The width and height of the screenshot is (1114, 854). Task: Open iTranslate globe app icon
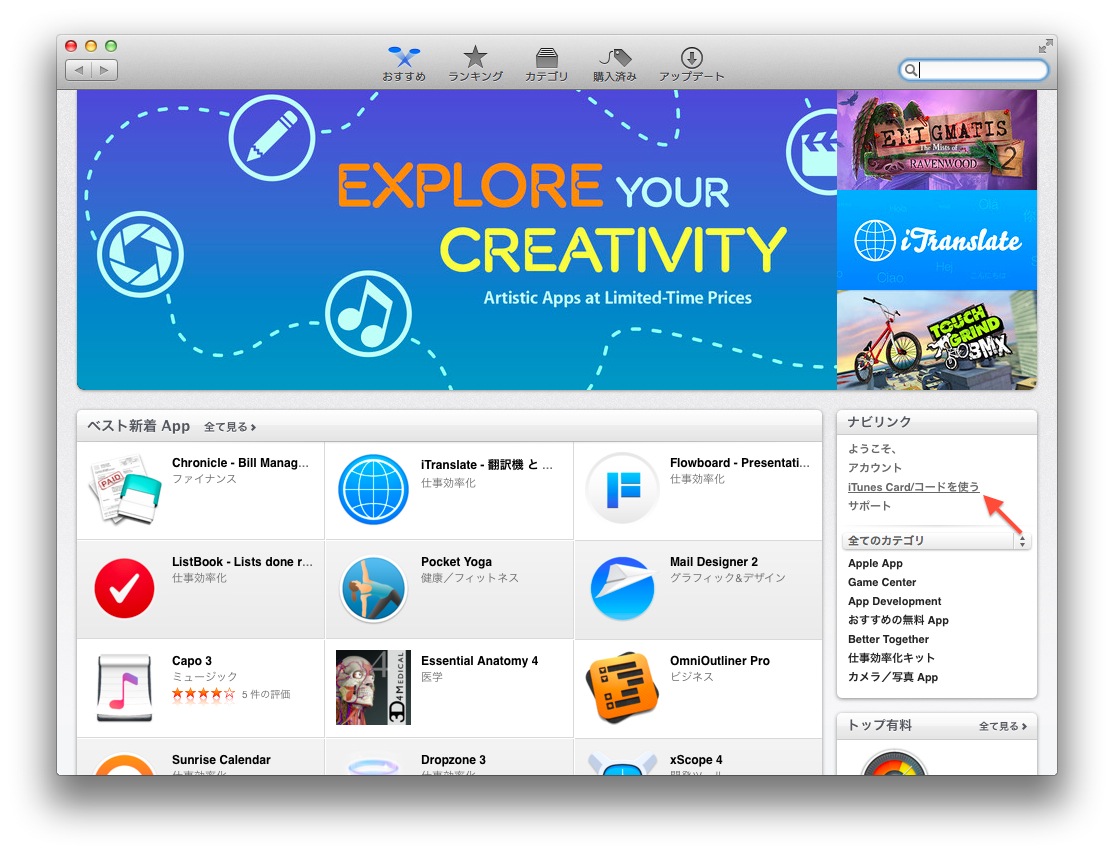tap(373, 490)
